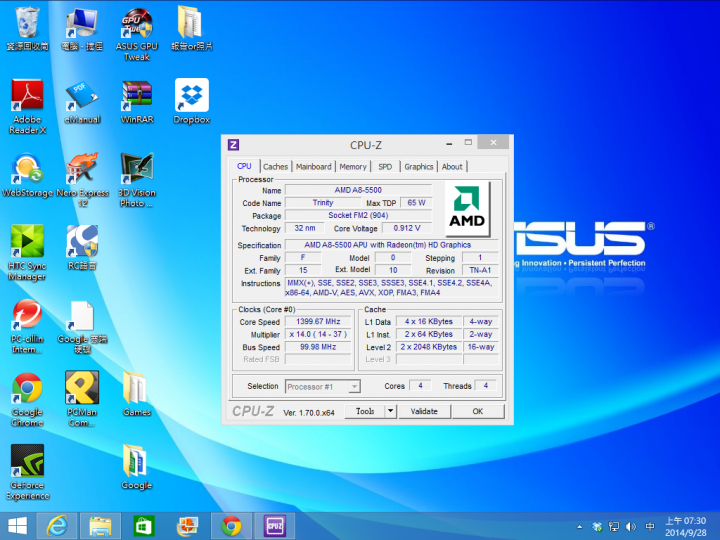
Task: Click the Bus Speed 99.98 MHz value
Action: point(318,347)
